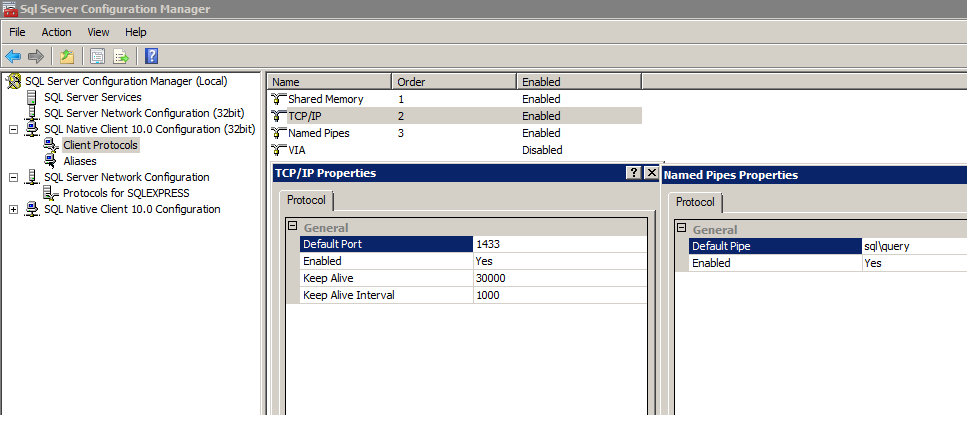Edit the Keep Alive value 30000
This screenshot has height=422, width=967.
click(x=559, y=278)
